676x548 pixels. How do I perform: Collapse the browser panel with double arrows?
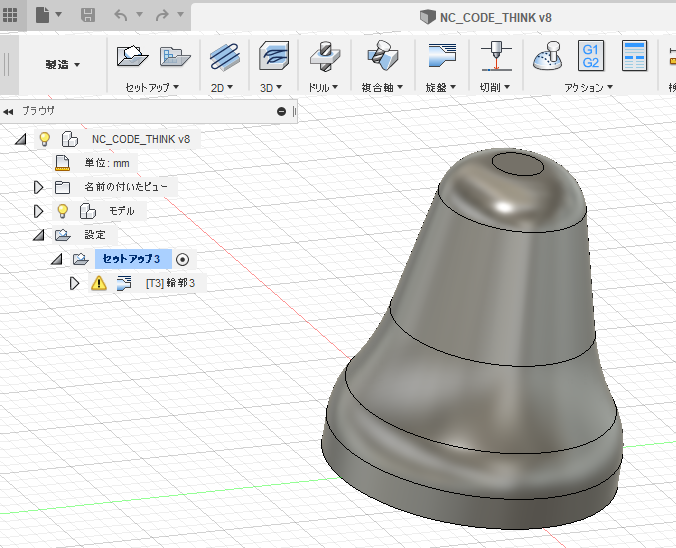8,112
